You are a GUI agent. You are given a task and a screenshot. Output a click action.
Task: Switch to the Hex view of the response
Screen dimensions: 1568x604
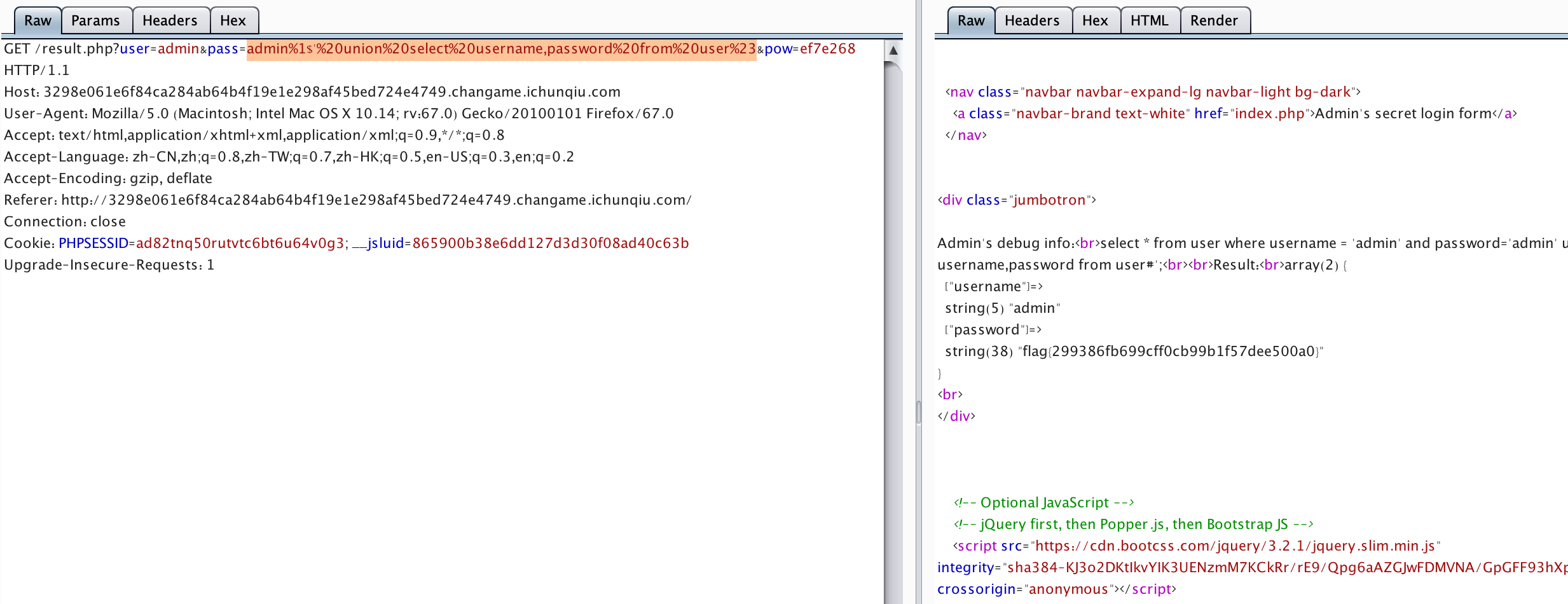coord(1094,20)
